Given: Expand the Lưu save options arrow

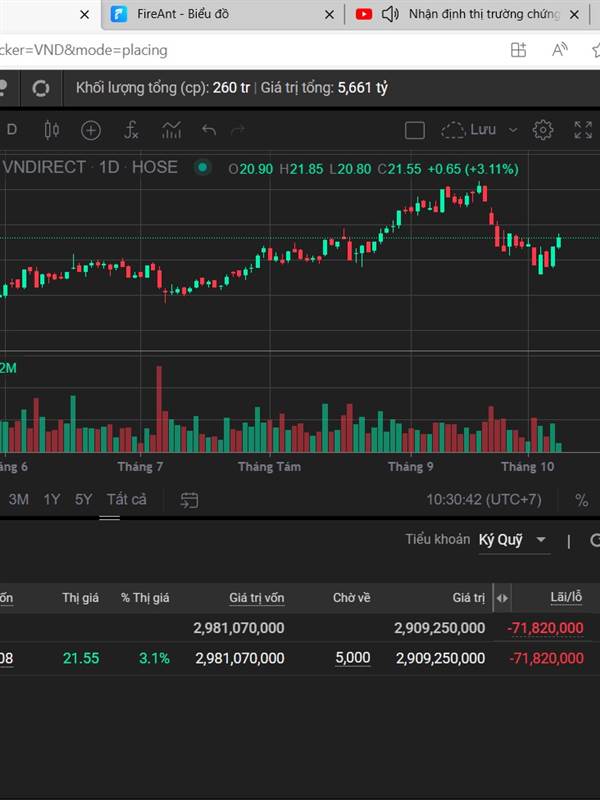Looking at the screenshot, I should (x=512, y=130).
